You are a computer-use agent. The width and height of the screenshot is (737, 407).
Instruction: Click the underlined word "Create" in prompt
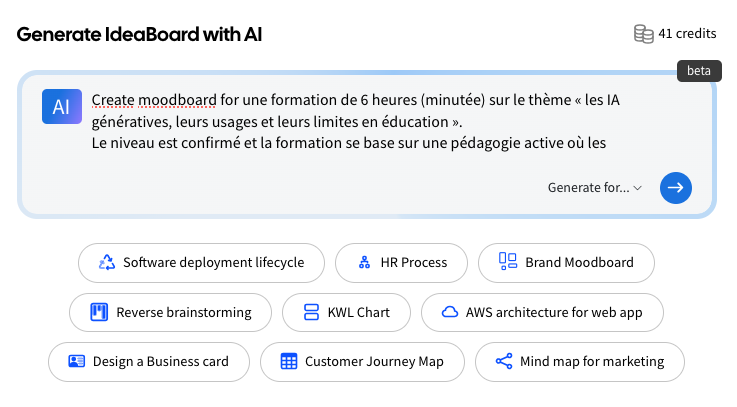112,101
